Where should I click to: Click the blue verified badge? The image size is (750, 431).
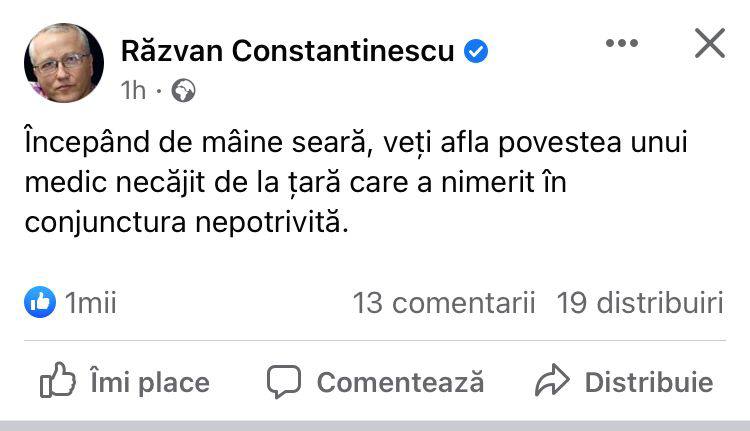476,51
